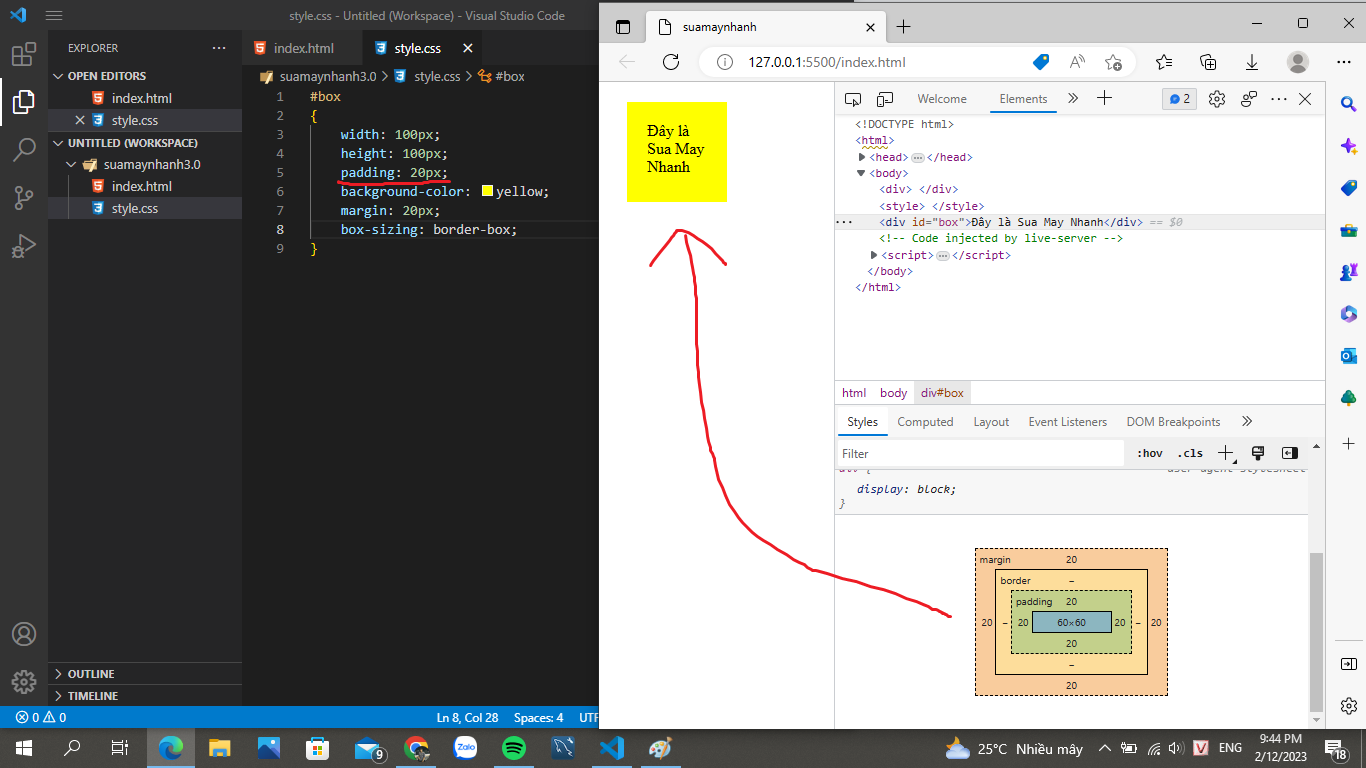Select html in DevTools breadcrumb
Image resolution: width=1366 pixels, height=768 pixels.
pyautogui.click(x=854, y=393)
